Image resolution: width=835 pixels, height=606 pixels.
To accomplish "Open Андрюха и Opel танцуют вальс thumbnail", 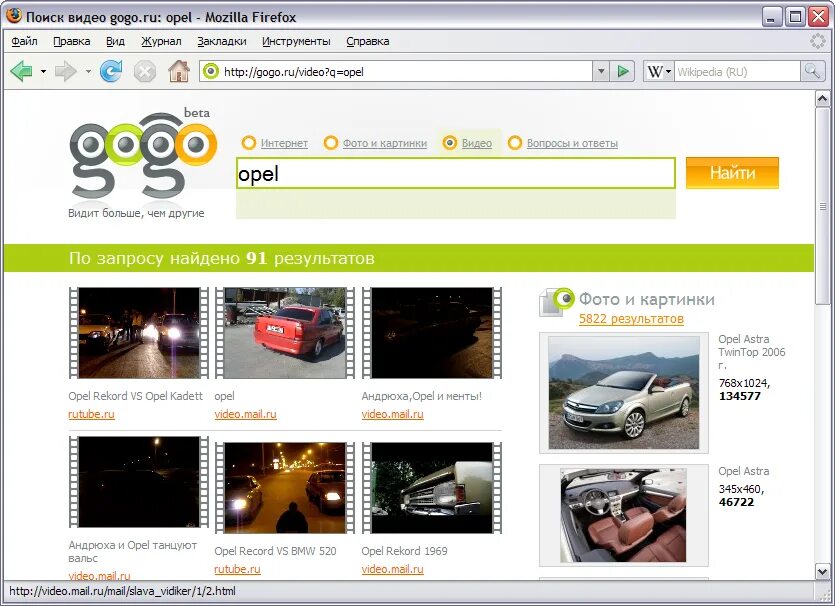I will pos(138,482).
